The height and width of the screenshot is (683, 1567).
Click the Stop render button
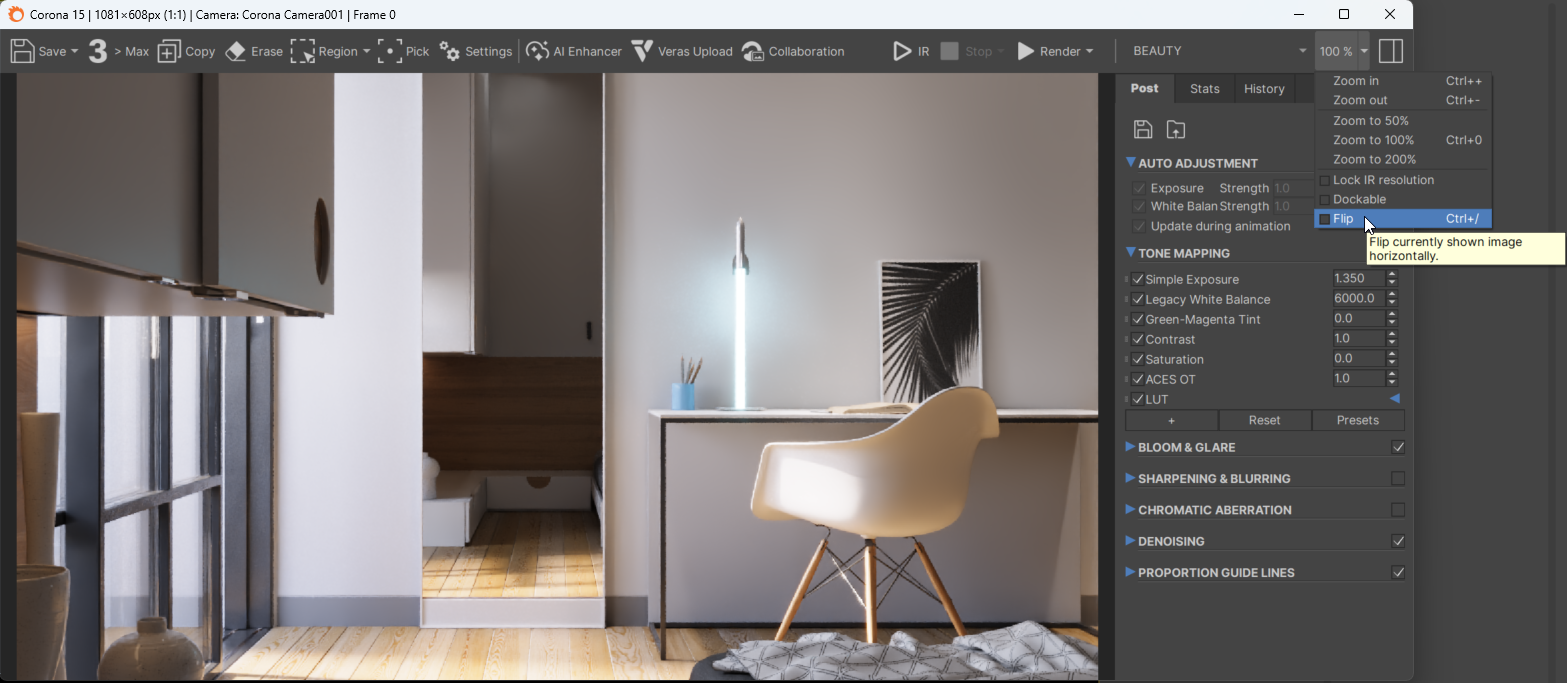(x=966, y=51)
